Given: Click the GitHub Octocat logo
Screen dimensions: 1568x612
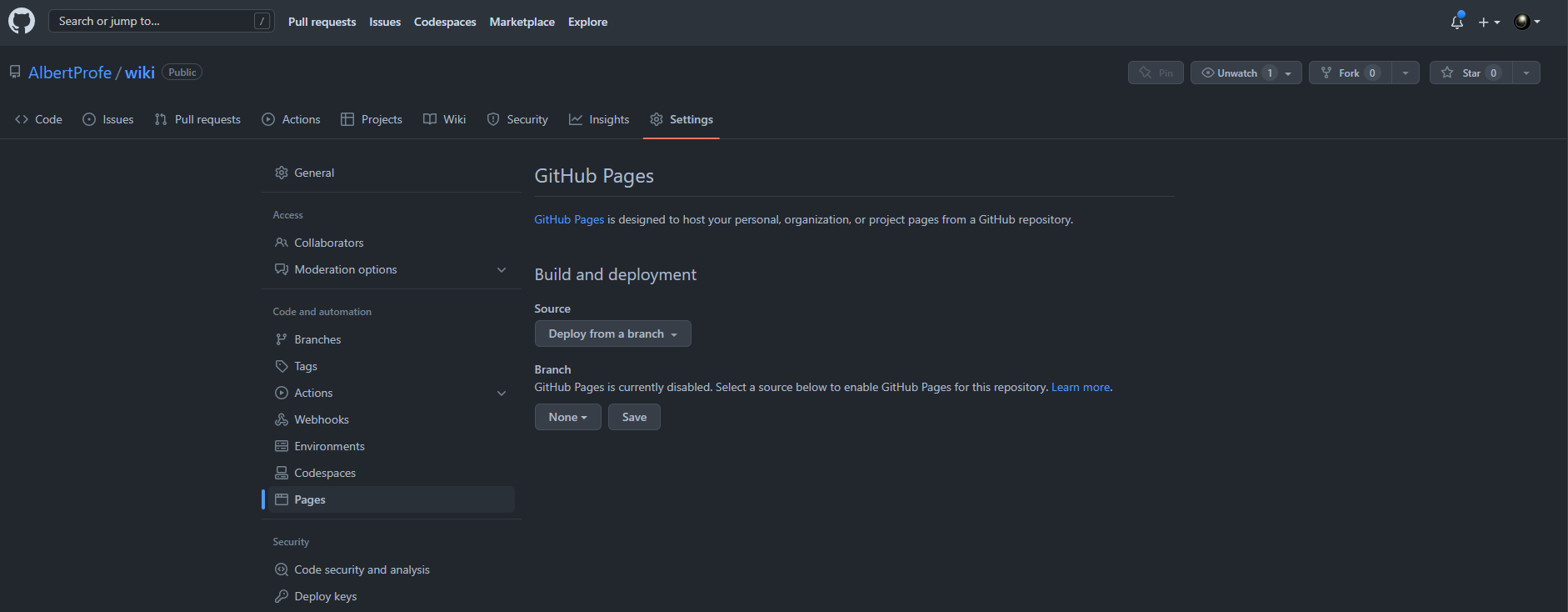Looking at the screenshot, I should tap(22, 21).
